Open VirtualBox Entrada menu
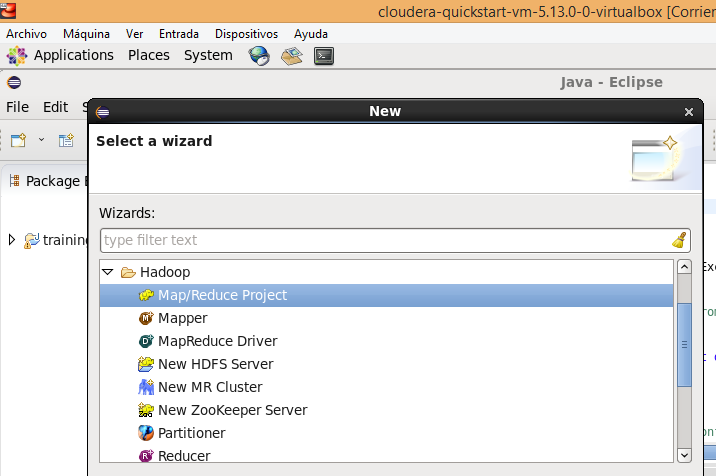Image resolution: width=716 pixels, height=476 pixels. (x=179, y=34)
